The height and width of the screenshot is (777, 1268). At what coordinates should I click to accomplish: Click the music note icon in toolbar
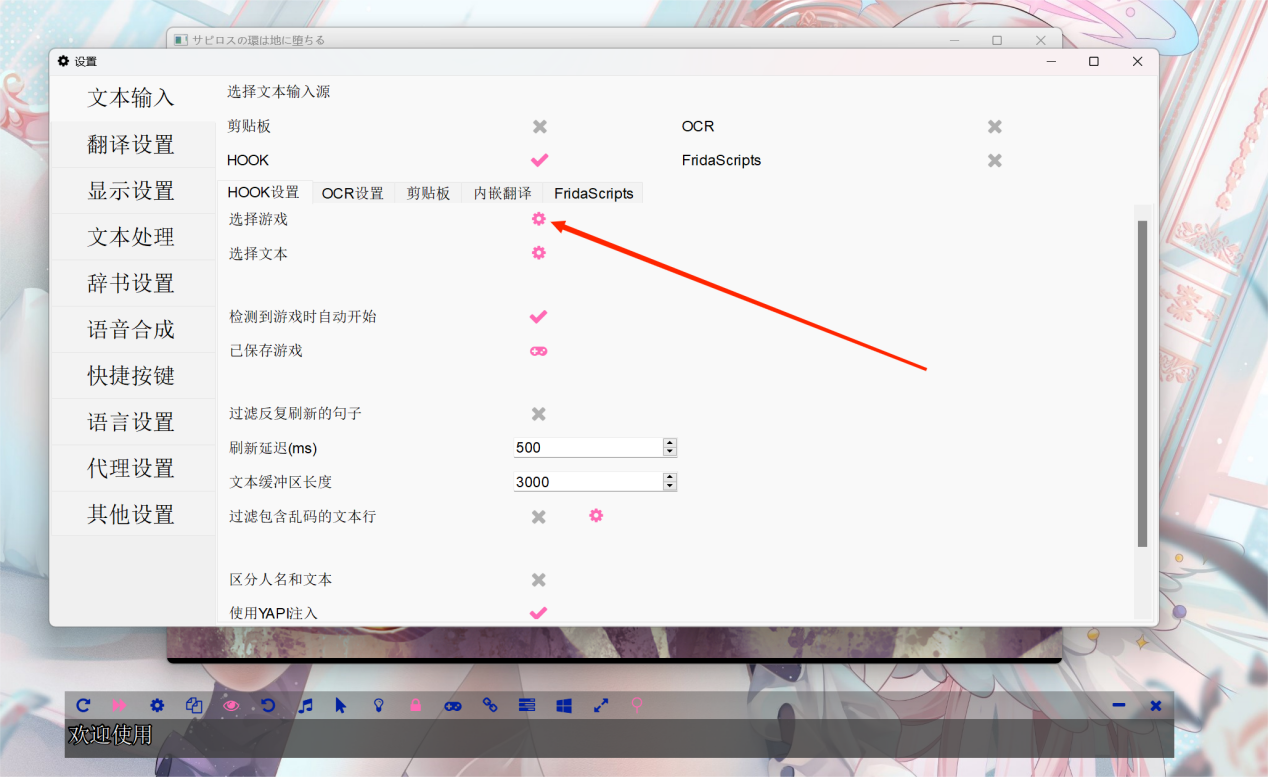306,705
